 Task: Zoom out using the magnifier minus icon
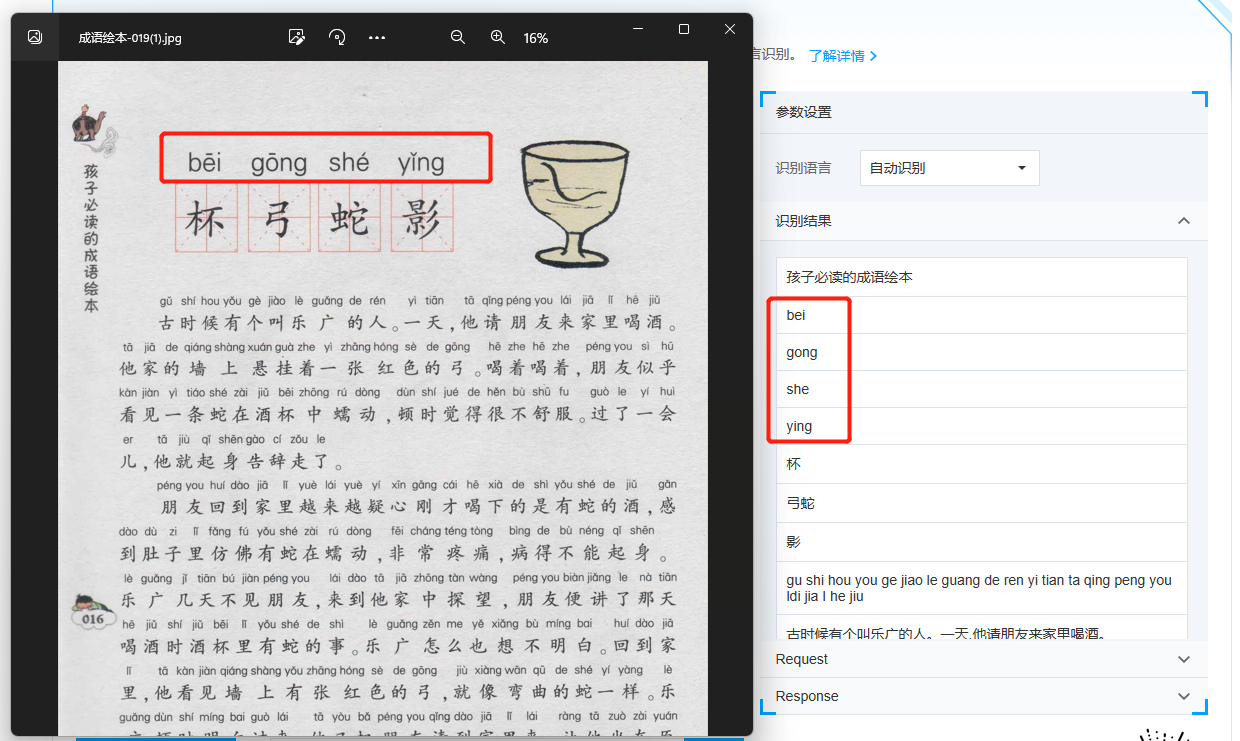click(x=458, y=37)
